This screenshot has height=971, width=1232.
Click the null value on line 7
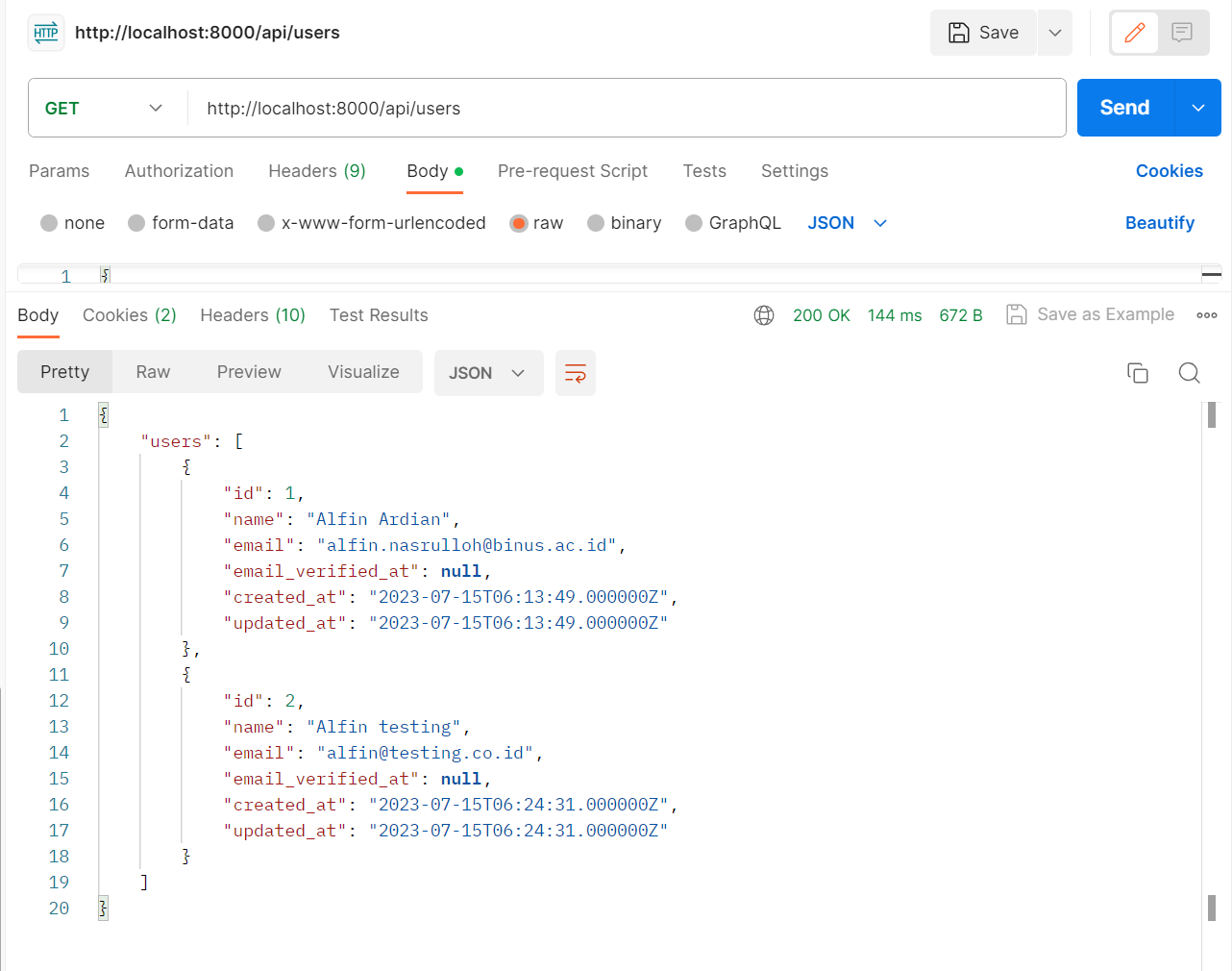(x=461, y=571)
